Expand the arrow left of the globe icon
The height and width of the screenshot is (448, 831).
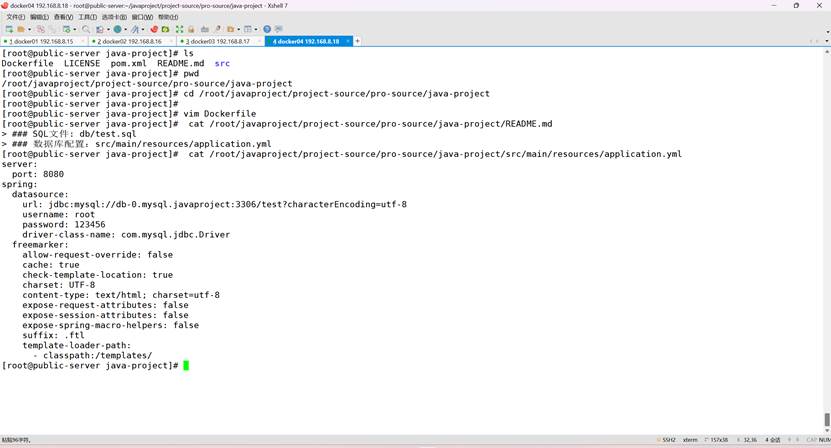[x=108, y=29]
